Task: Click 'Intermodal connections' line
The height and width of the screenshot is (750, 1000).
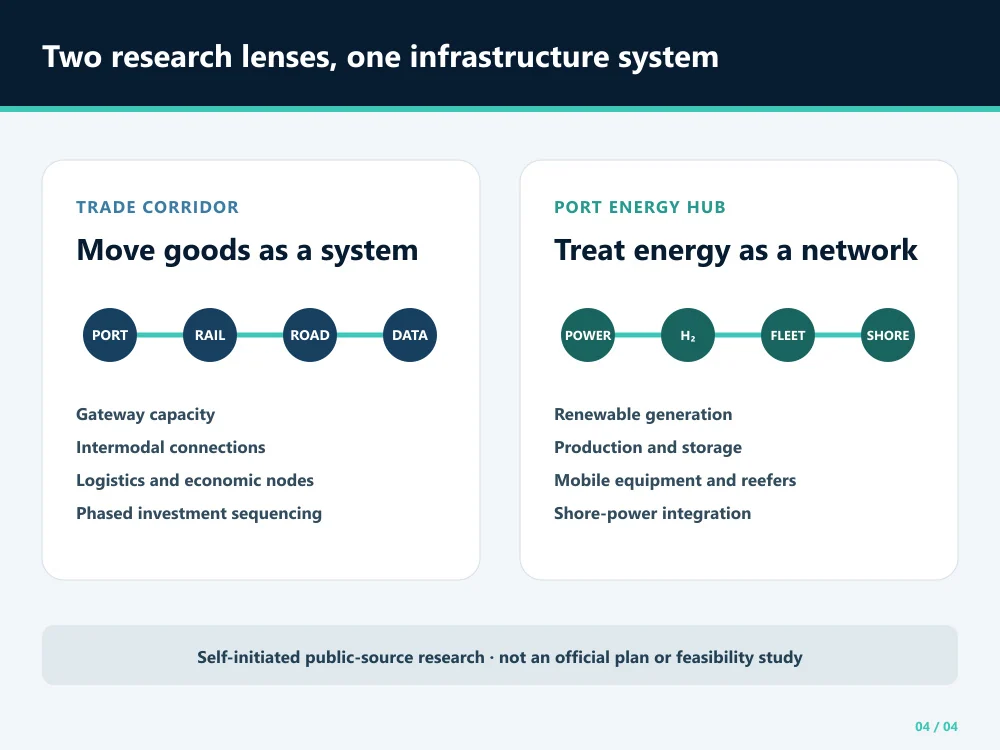Action: [170, 447]
